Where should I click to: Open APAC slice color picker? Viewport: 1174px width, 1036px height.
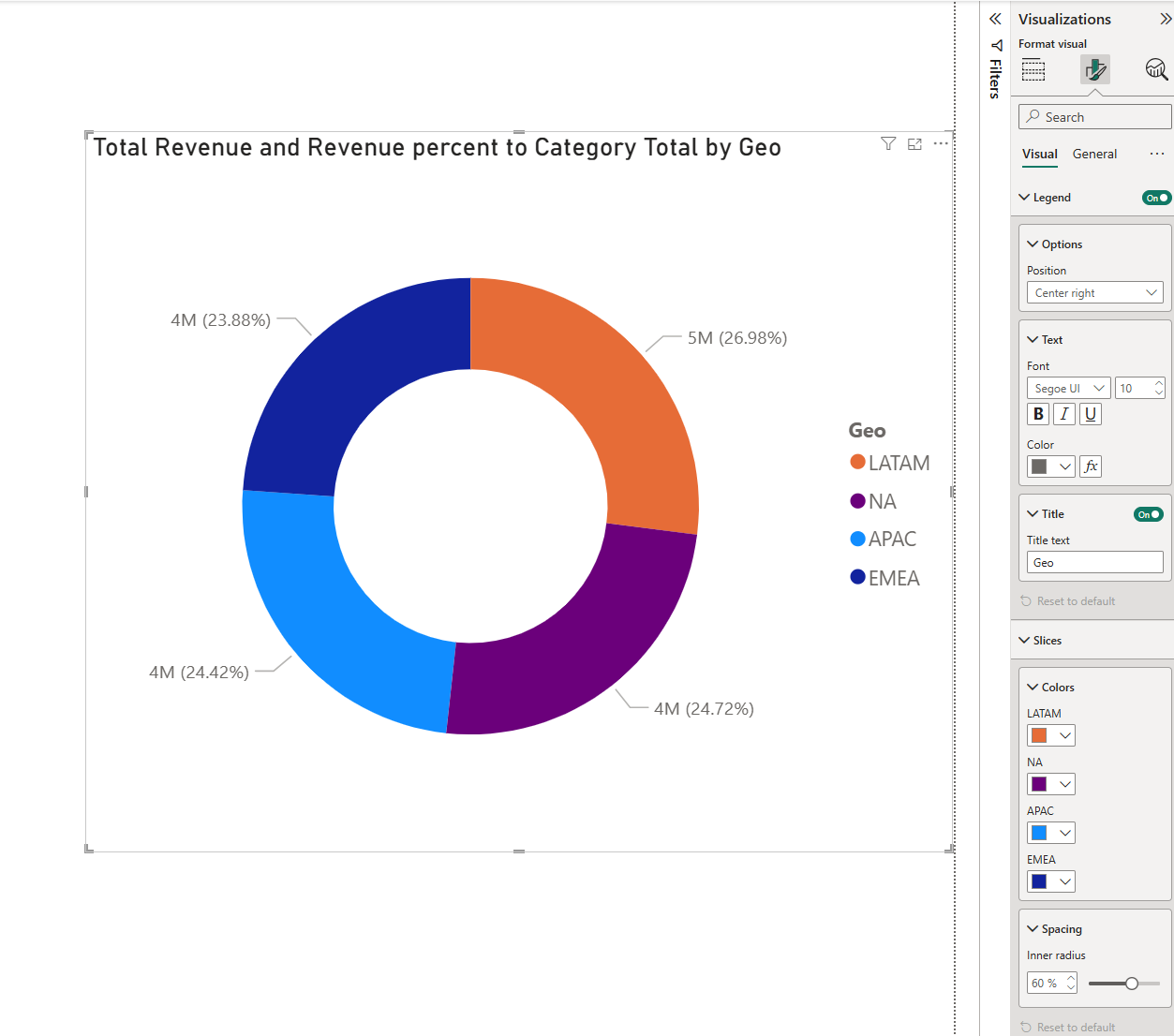pyautogui.click(x=1051, y=833)
